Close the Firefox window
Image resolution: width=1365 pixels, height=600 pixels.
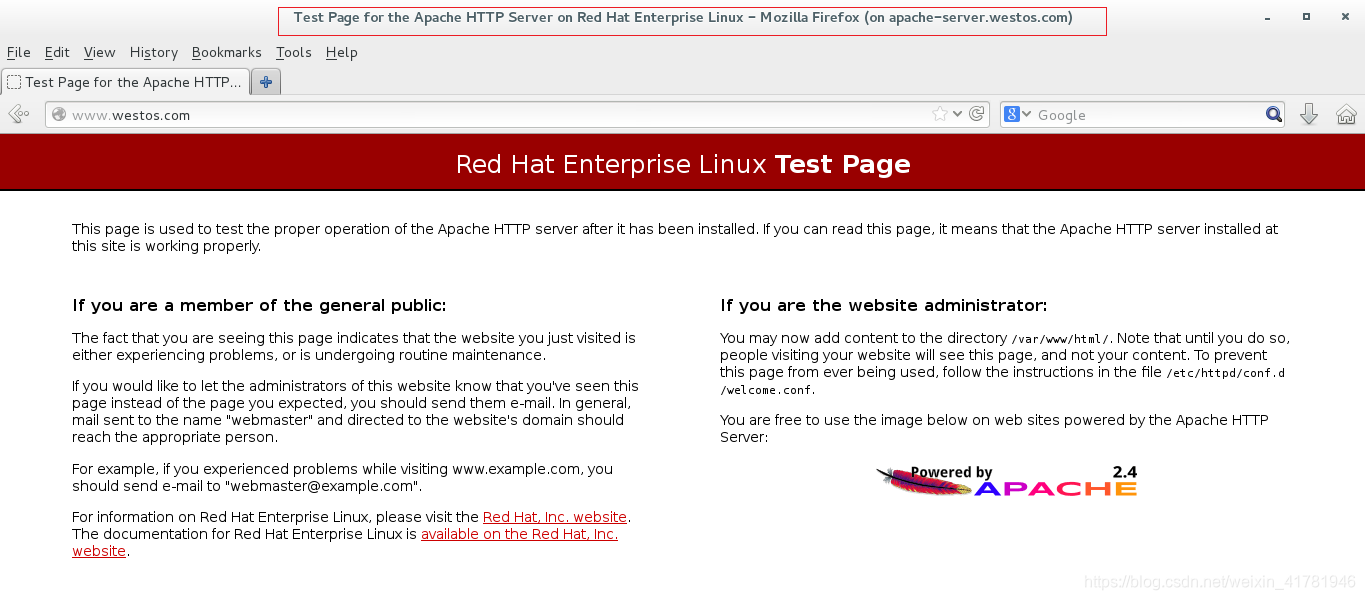click(x=1343, y=17)
